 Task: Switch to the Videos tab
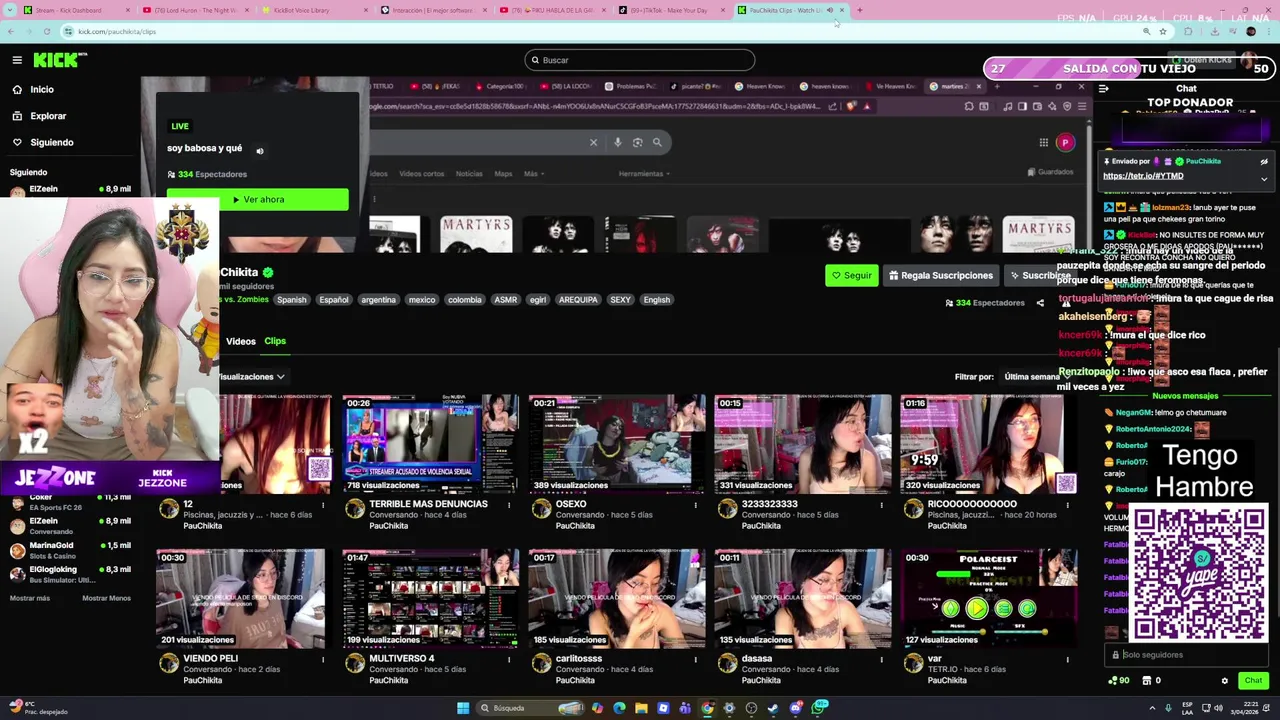pyautogui.click(x=240, y=341)
